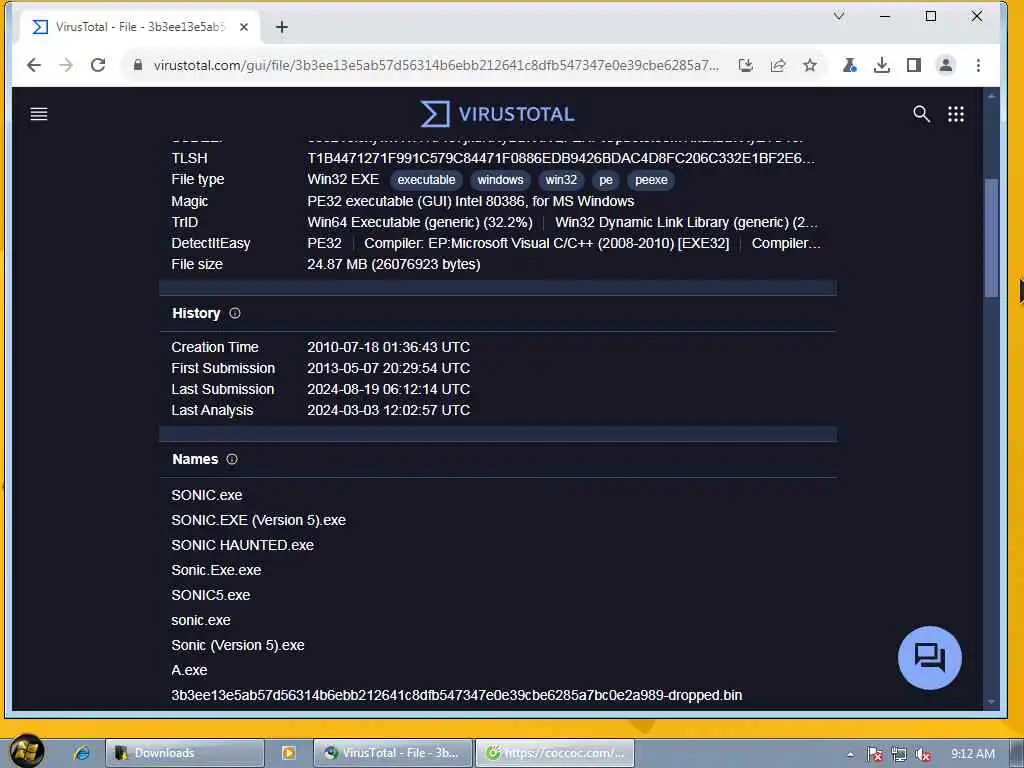This screenshot has height=768, width=1024.
Task: Click the Creation Time value
Action: tap(389, 347)
